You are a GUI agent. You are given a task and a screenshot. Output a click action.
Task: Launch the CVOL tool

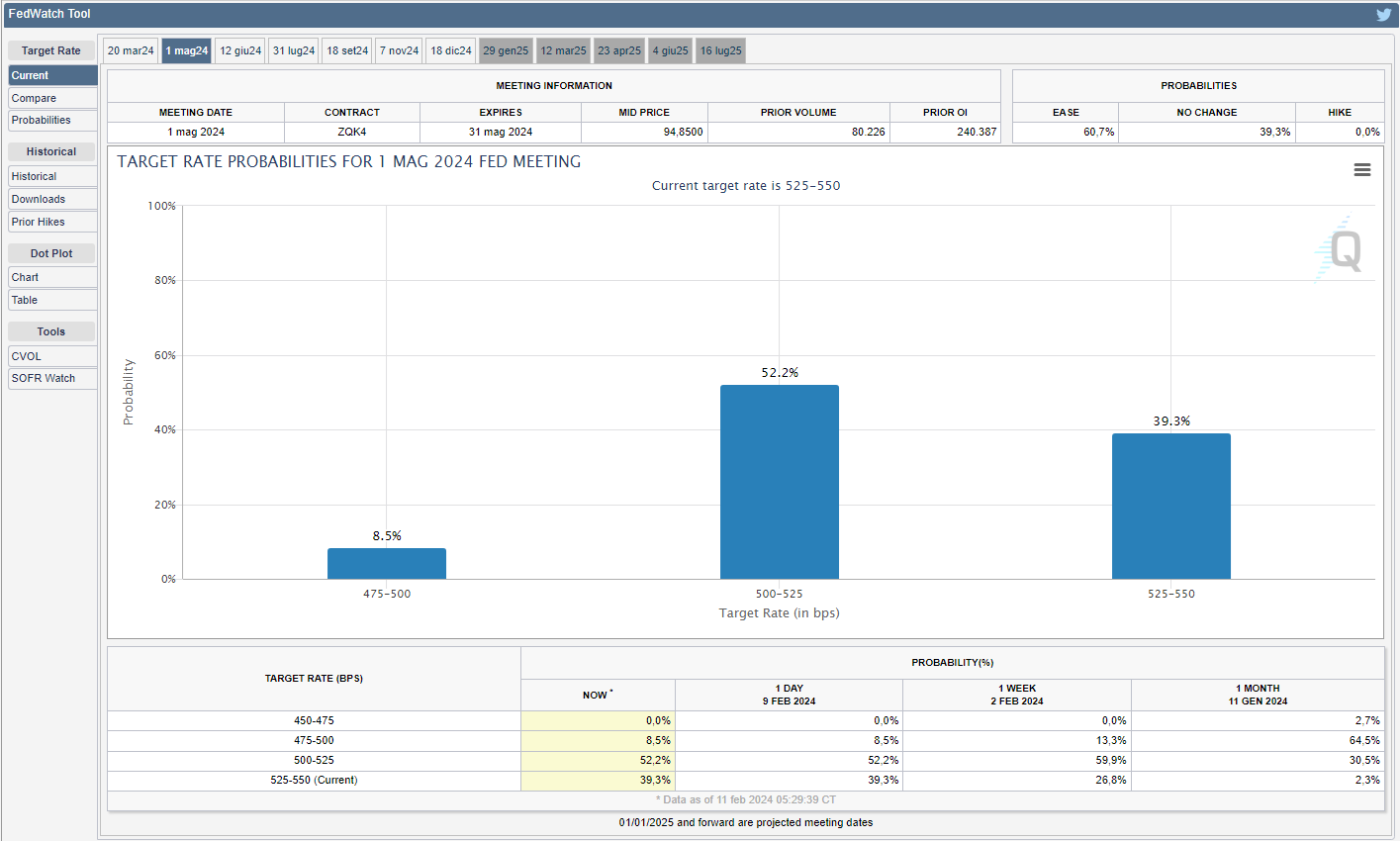pos(52,356)
